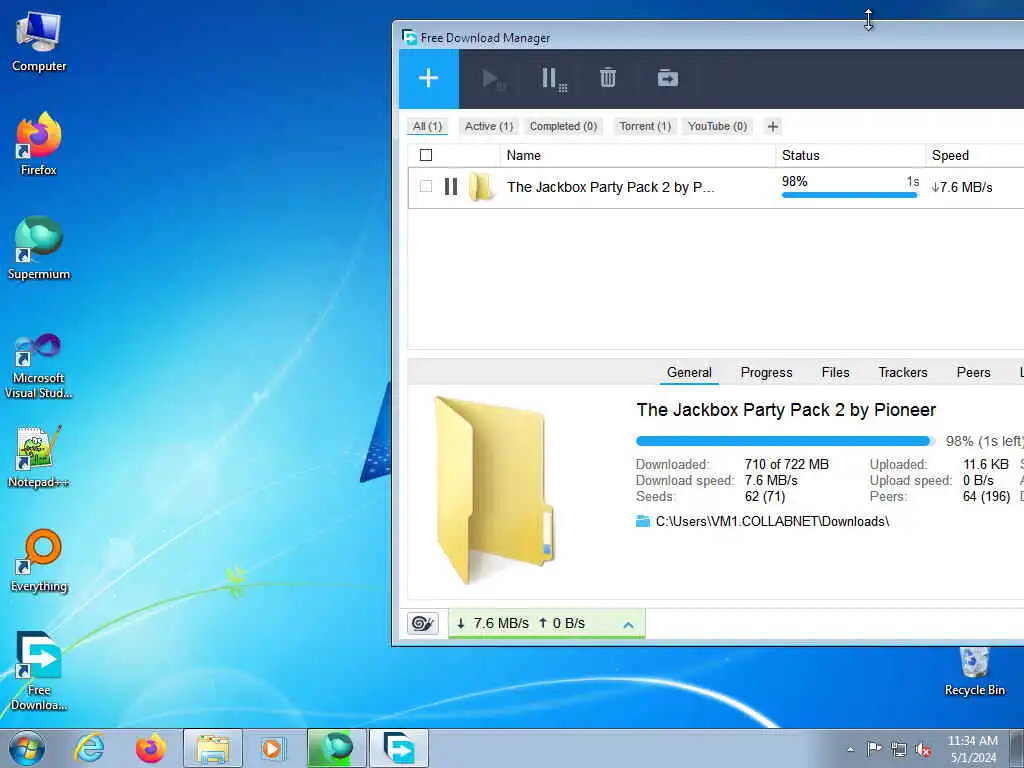Select Free Download Manager desktop shortcut
The width and height of the screenshot is (1024, 768).
tap(39, 671)
